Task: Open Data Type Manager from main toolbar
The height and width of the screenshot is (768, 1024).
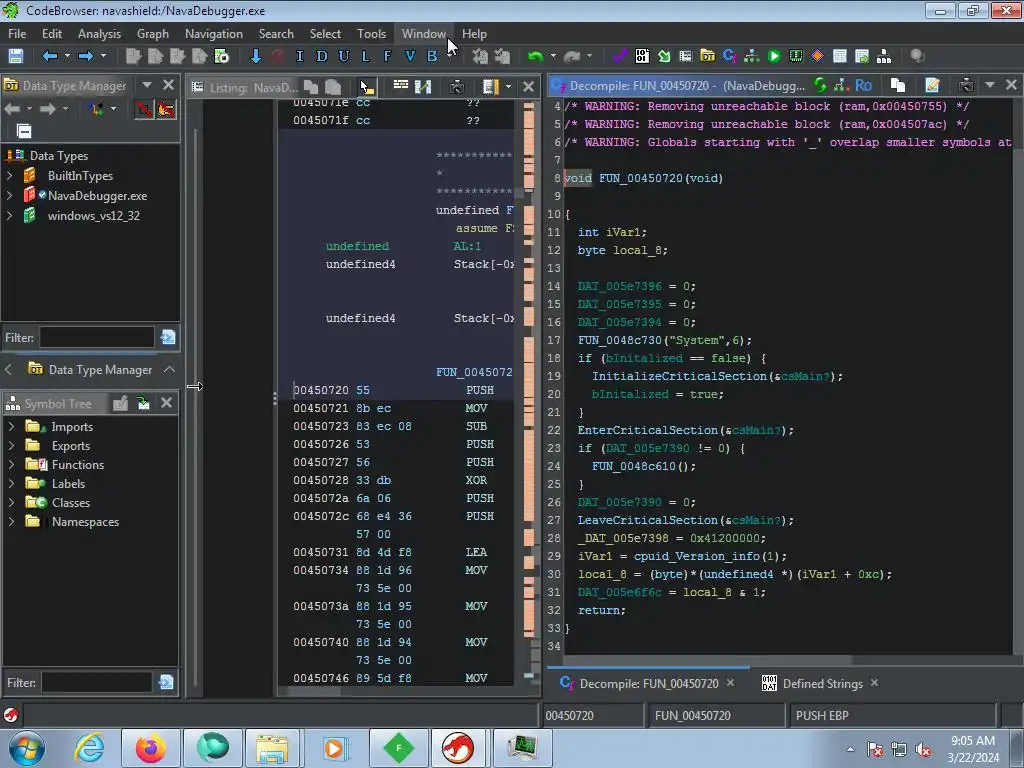Action: point(707,56)
